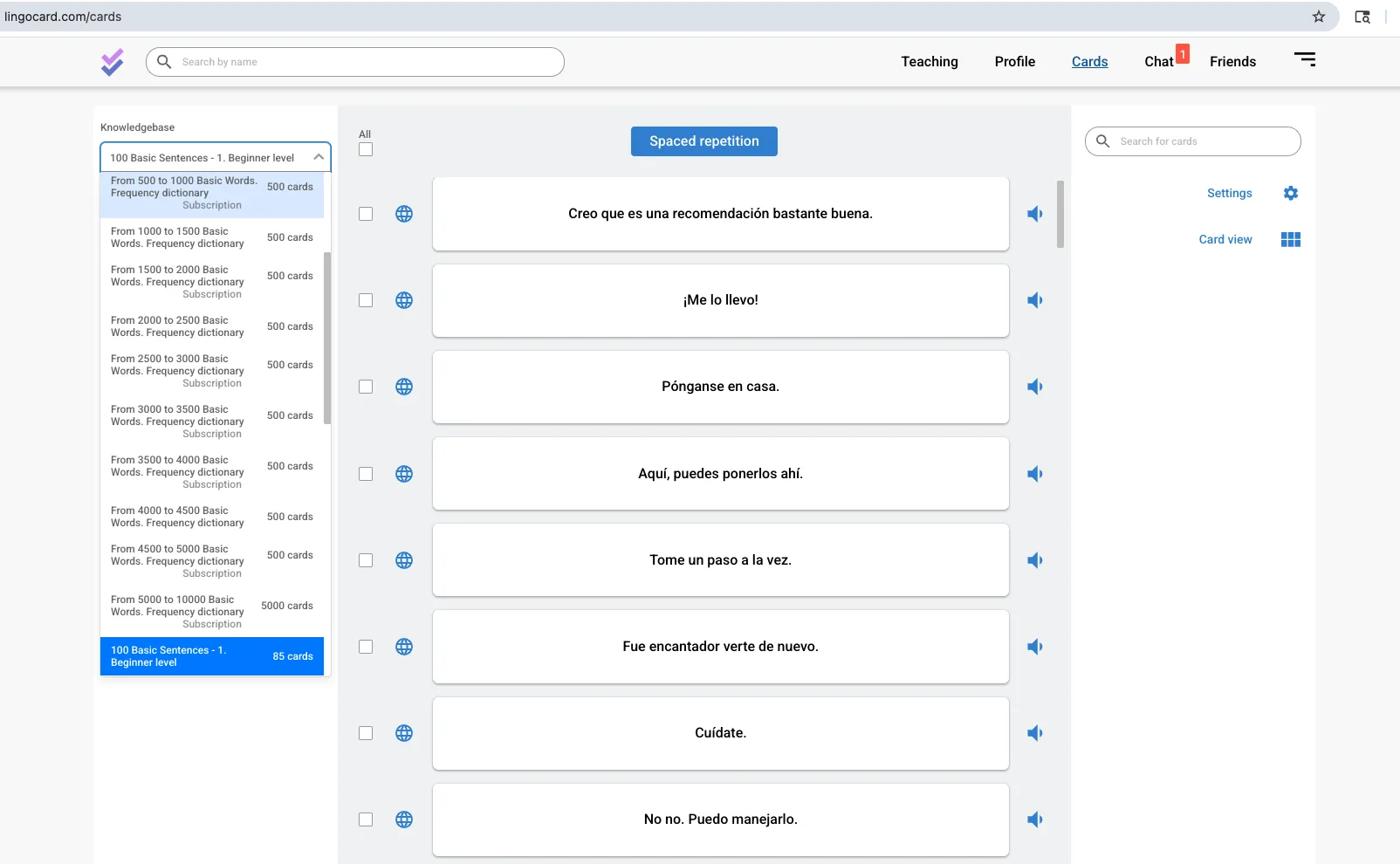1400x864 pixels.
Task: Click globe icon beside 'Tome un paso a la vez.'
Action: coord(404,560)
